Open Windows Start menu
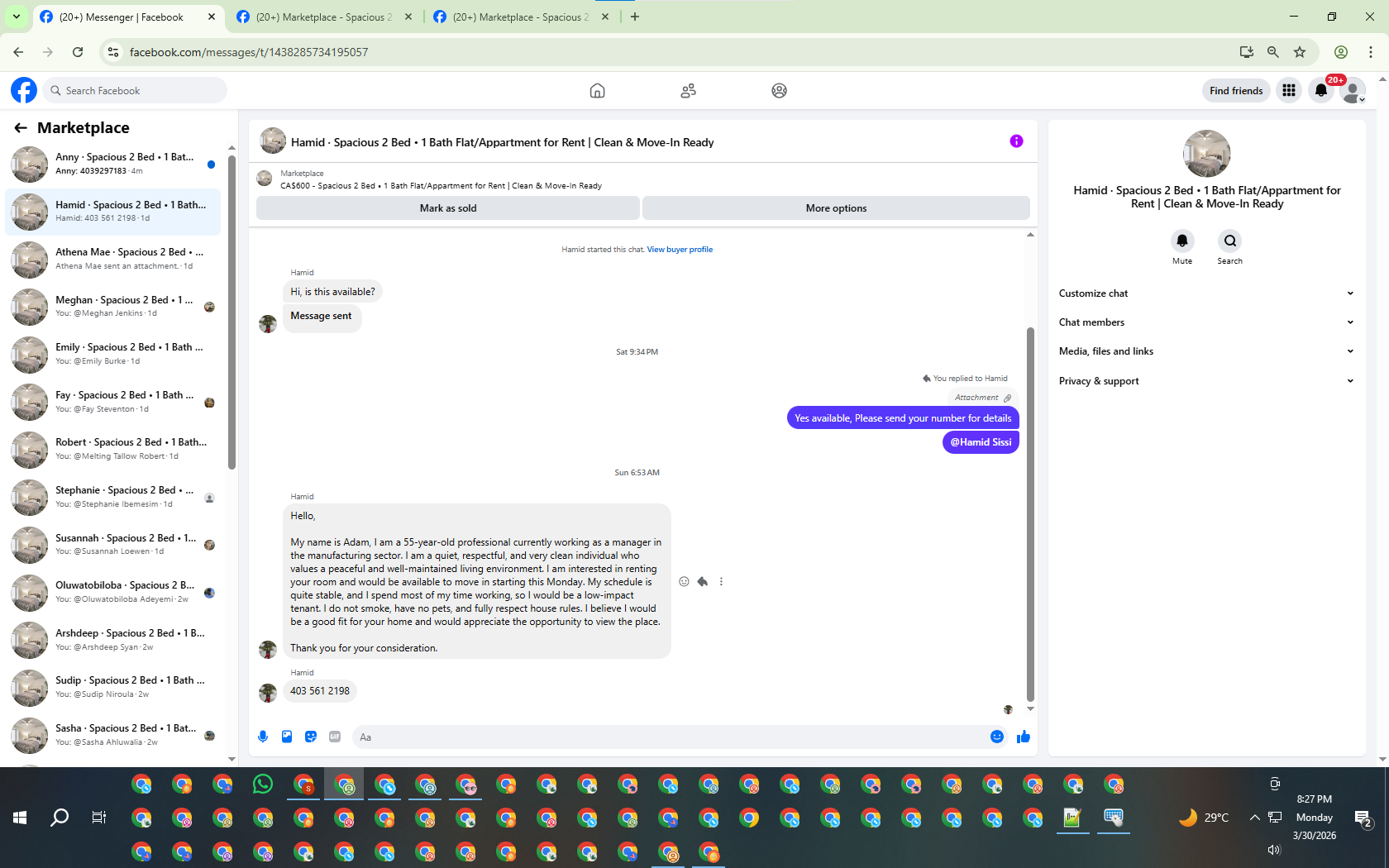Viewport: 1389px width, 868px height. coord(20,818)
